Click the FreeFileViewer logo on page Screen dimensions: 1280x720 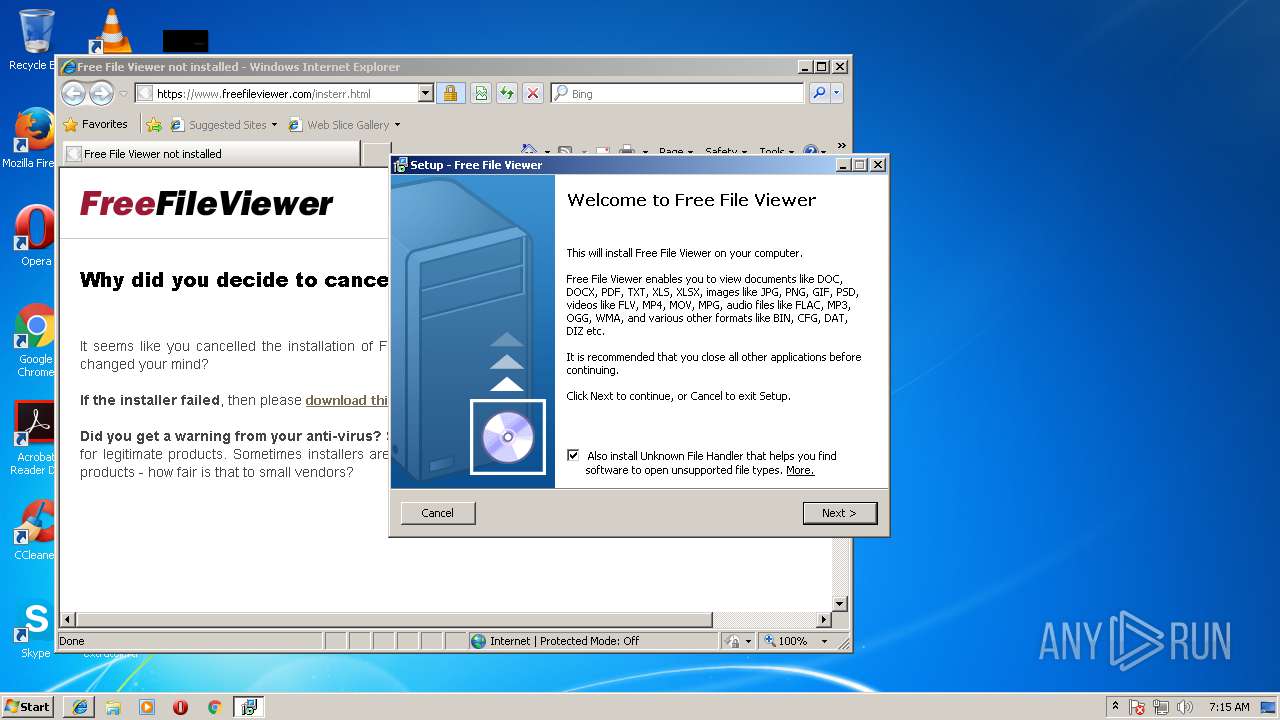coord(206,203)
